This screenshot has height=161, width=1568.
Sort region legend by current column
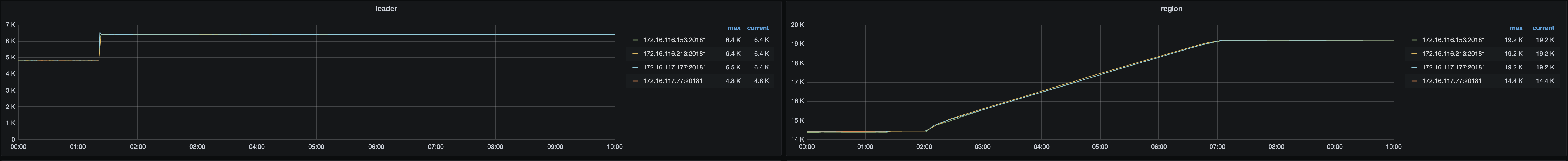pos(1543,28)
